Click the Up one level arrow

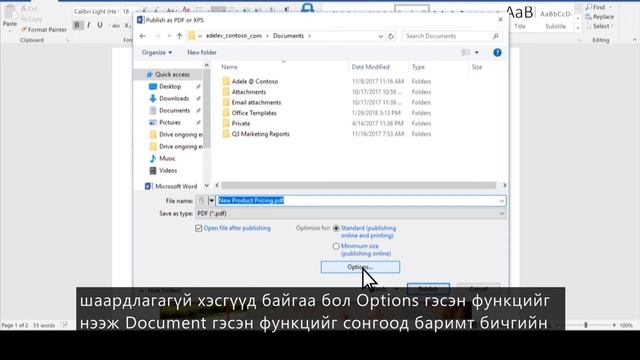[x=180, y=36]
